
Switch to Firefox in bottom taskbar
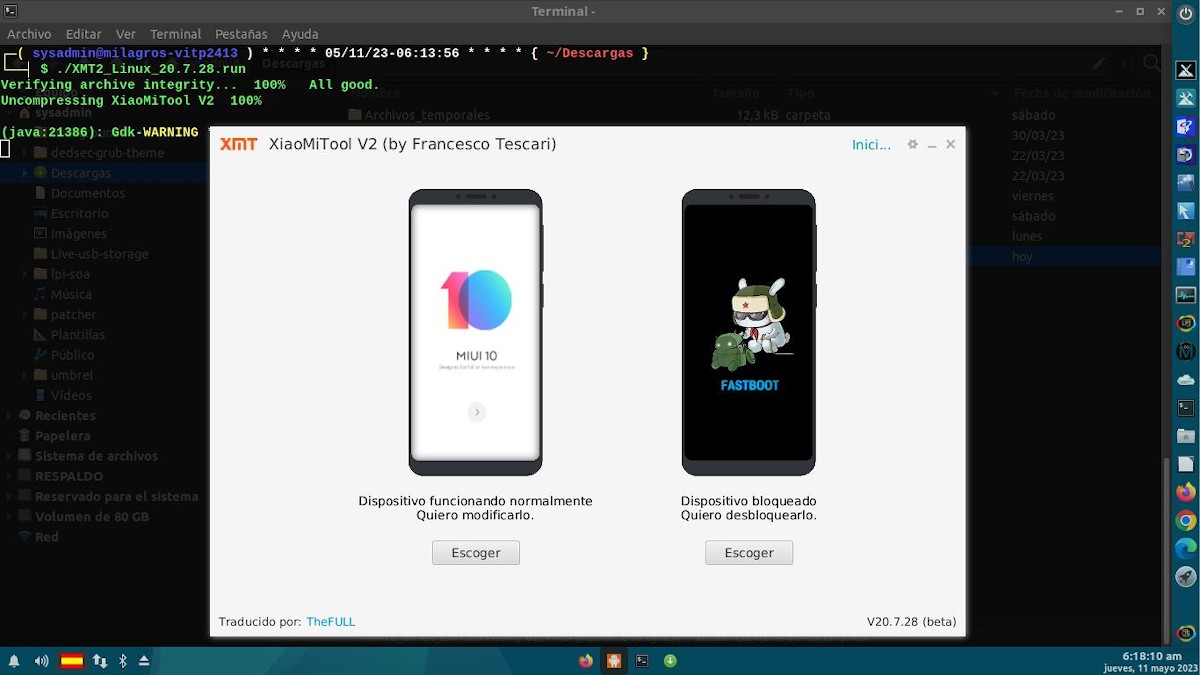pos(586,661)
